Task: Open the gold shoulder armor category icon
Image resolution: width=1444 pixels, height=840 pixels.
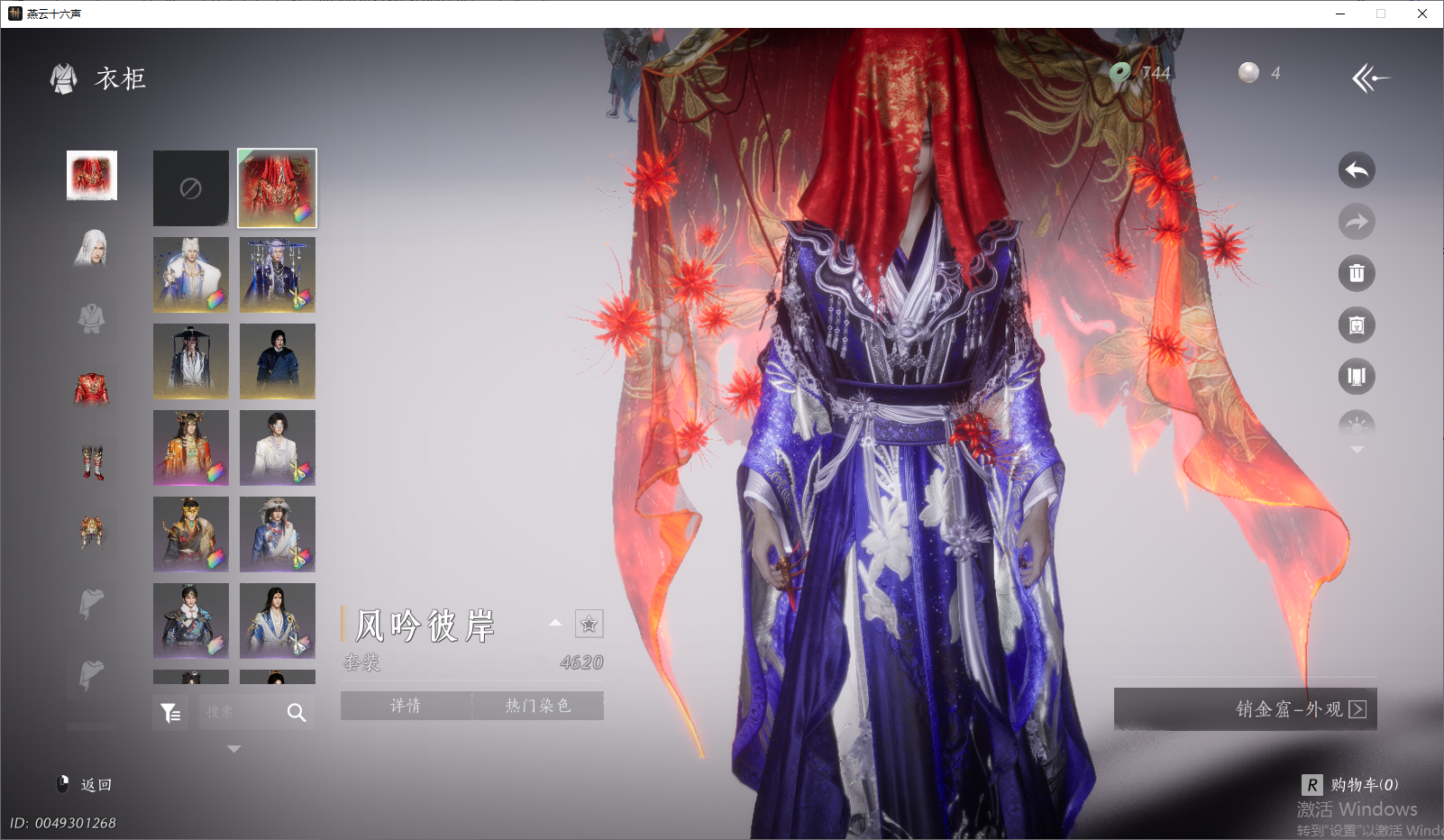Action: (92, 532)
